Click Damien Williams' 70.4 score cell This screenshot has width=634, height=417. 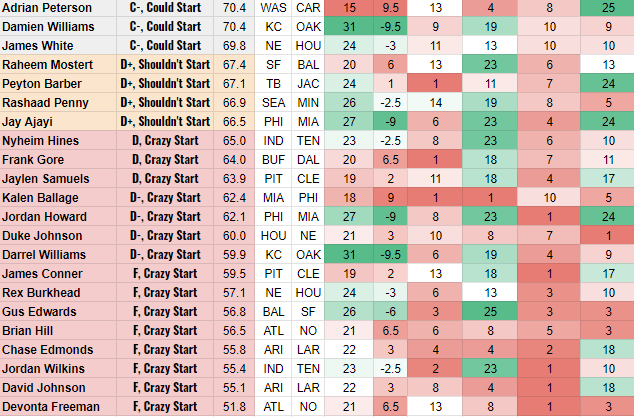[x=234, y=27]
